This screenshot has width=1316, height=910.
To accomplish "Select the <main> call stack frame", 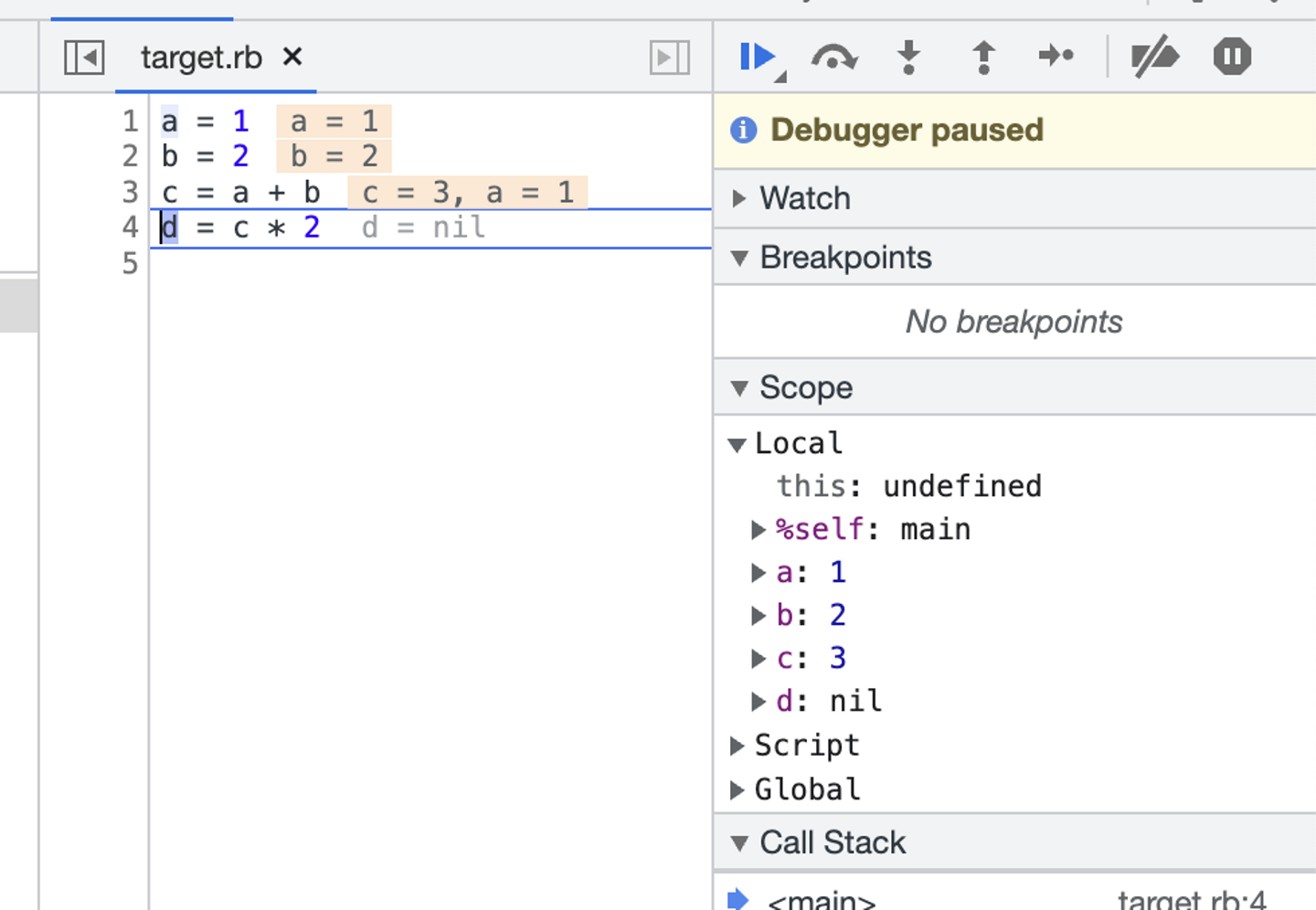I will [x=821, y=900].
